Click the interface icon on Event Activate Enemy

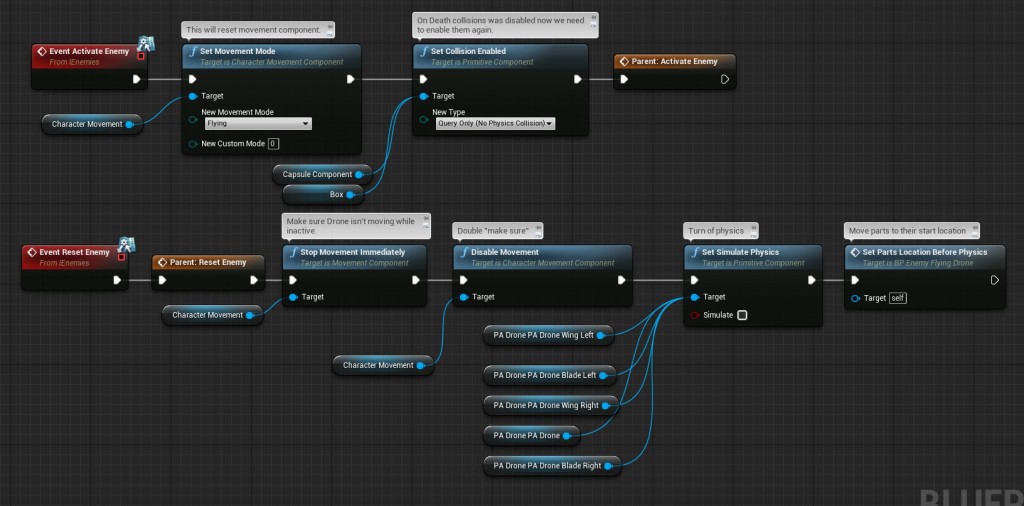(x=145, y=45)
